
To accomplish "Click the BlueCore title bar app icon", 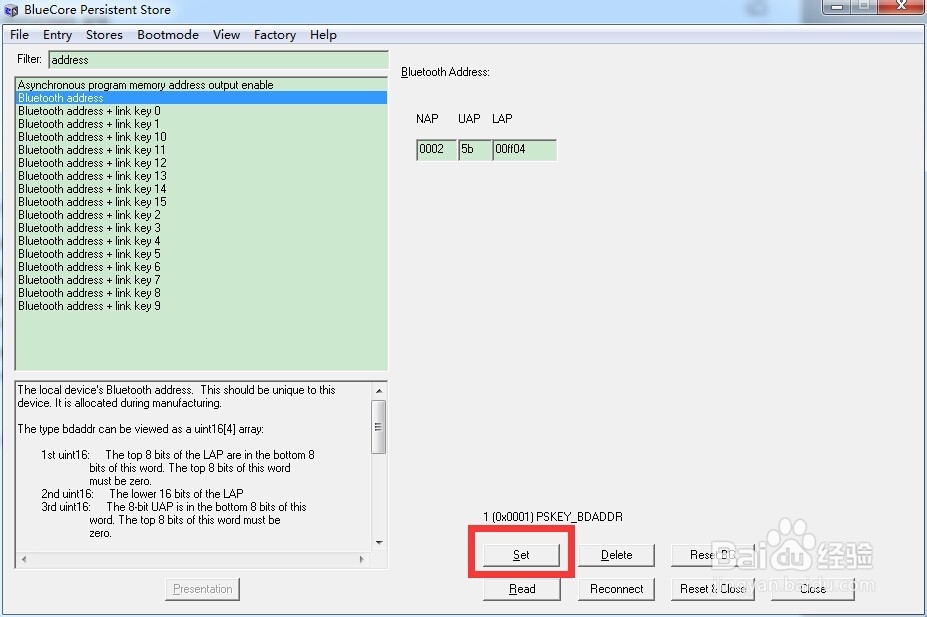I will pos(11,10).
